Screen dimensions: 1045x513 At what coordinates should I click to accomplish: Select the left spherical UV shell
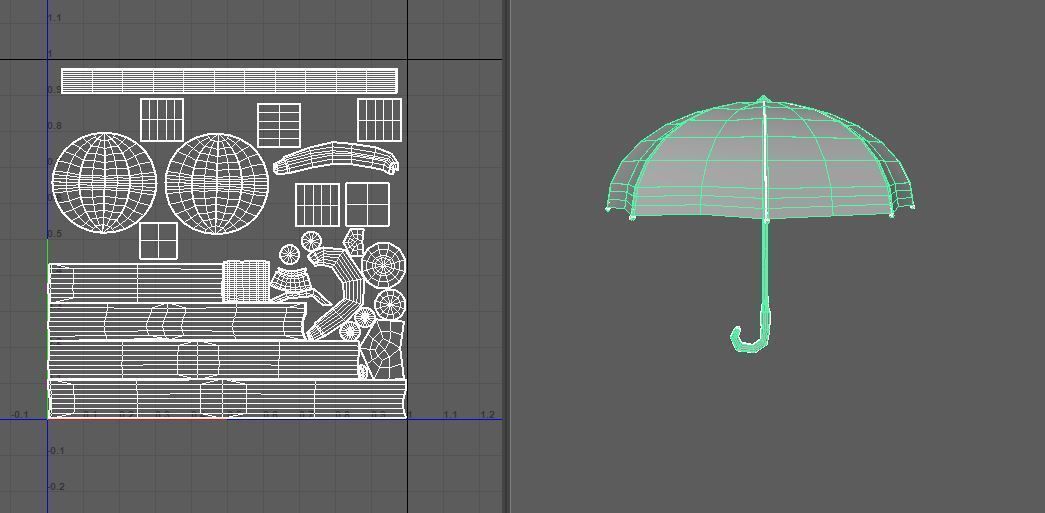(104, 183)
